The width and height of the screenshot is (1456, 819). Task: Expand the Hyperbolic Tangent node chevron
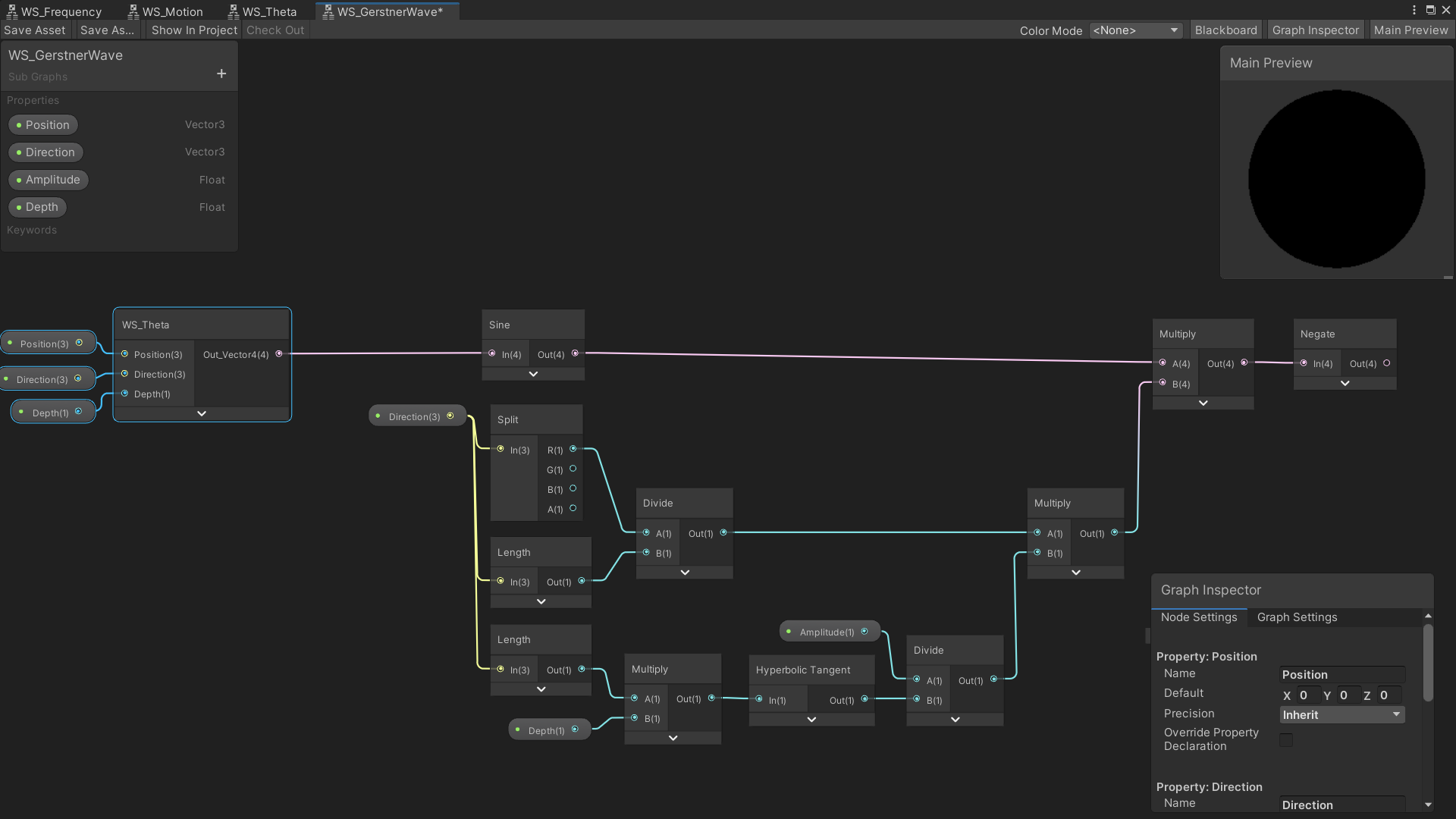tap(811, 719)
